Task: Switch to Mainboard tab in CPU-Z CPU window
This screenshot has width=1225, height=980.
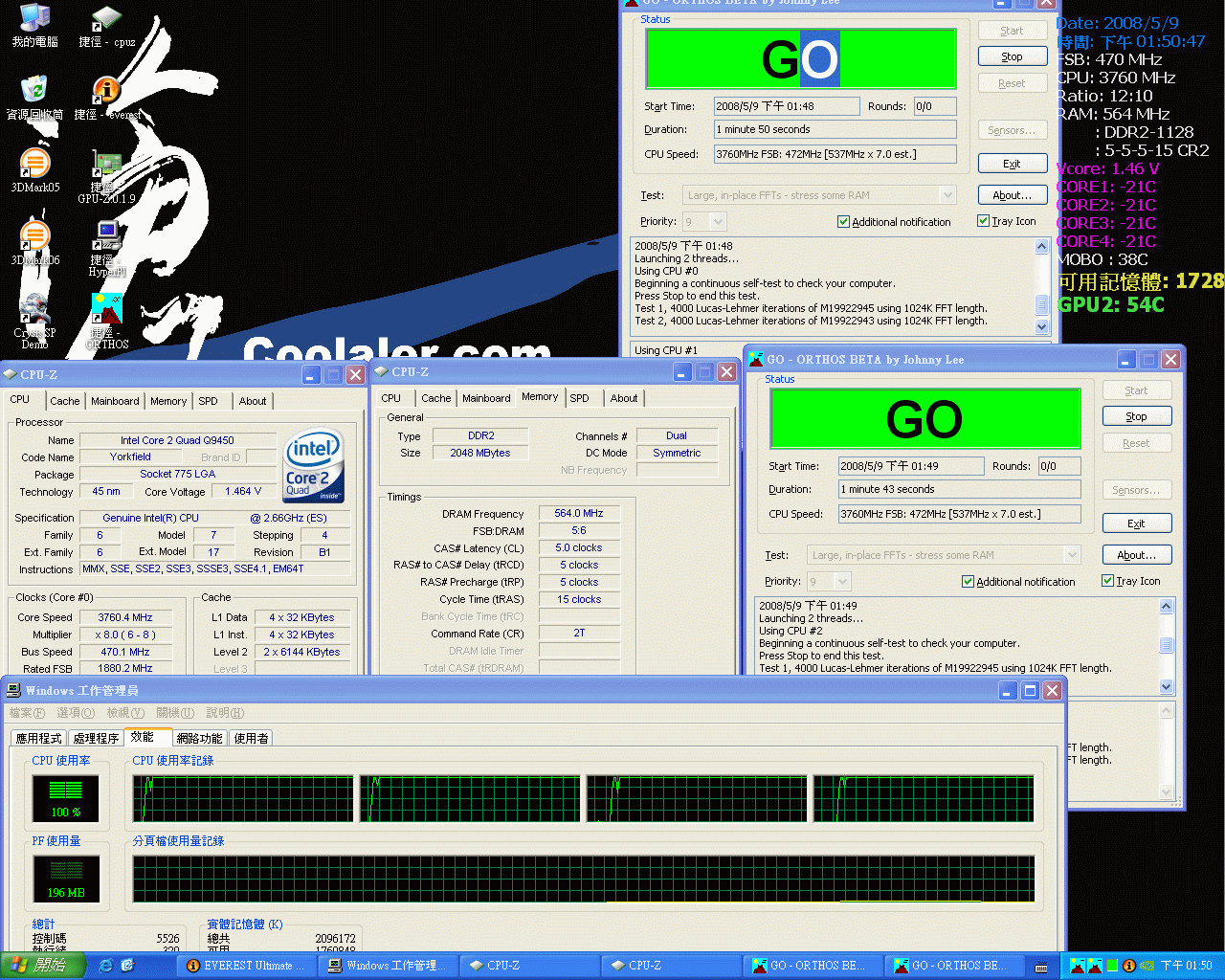Action: tap(115, 401)
